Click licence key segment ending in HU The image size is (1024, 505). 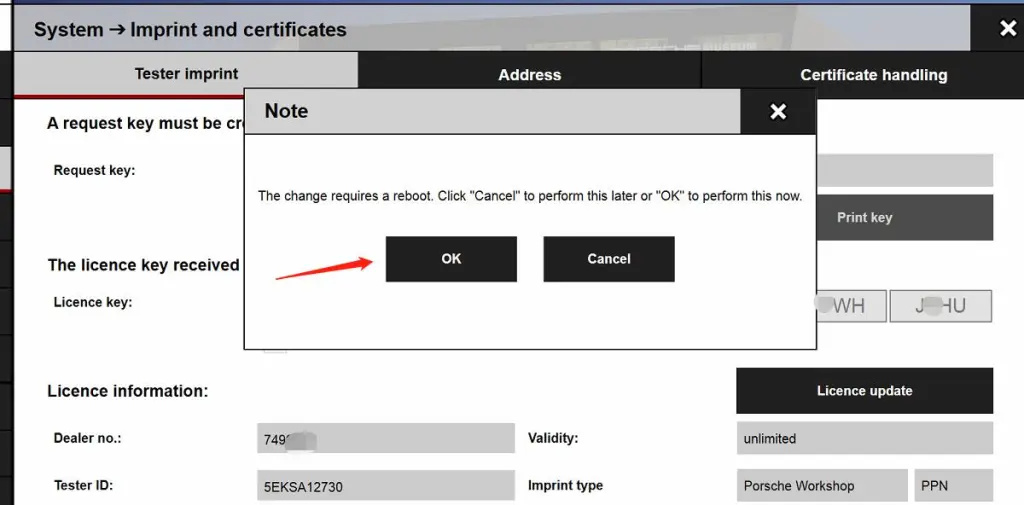[x=940, y=306]
